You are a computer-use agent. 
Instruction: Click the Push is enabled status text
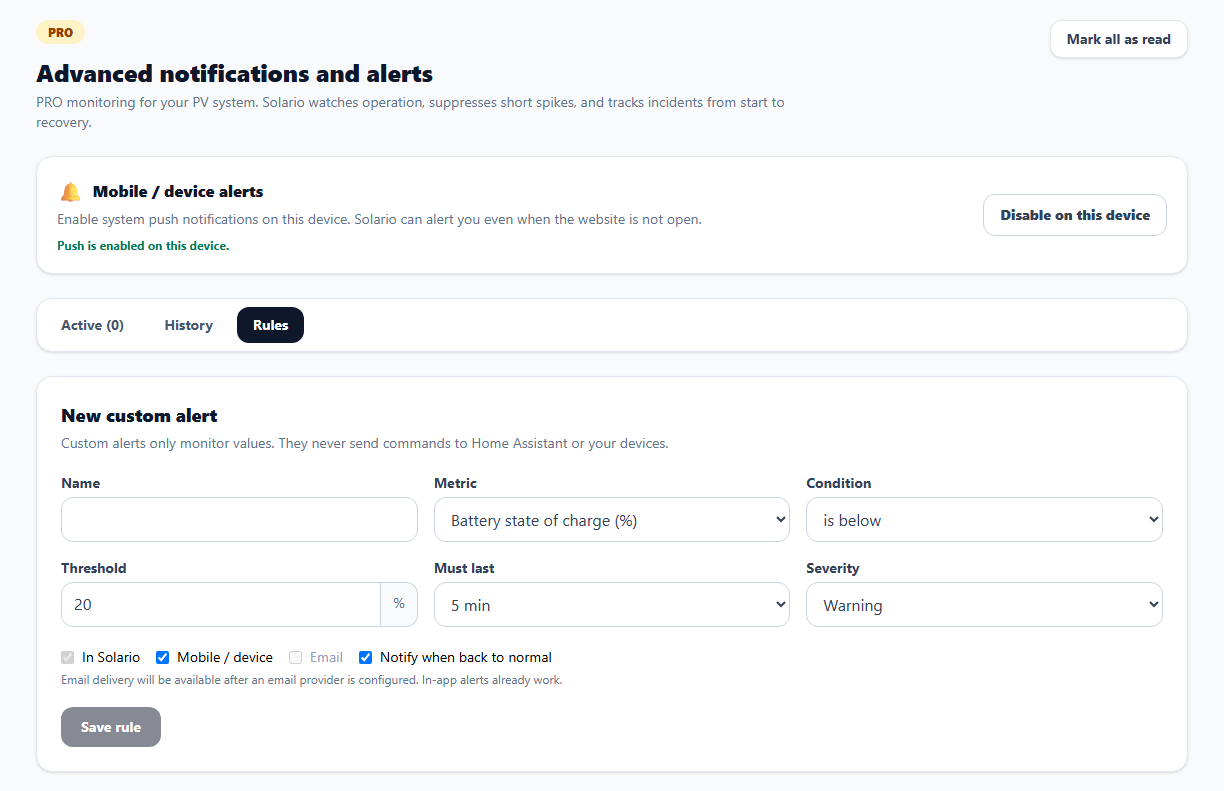click(x=143, y=245)
